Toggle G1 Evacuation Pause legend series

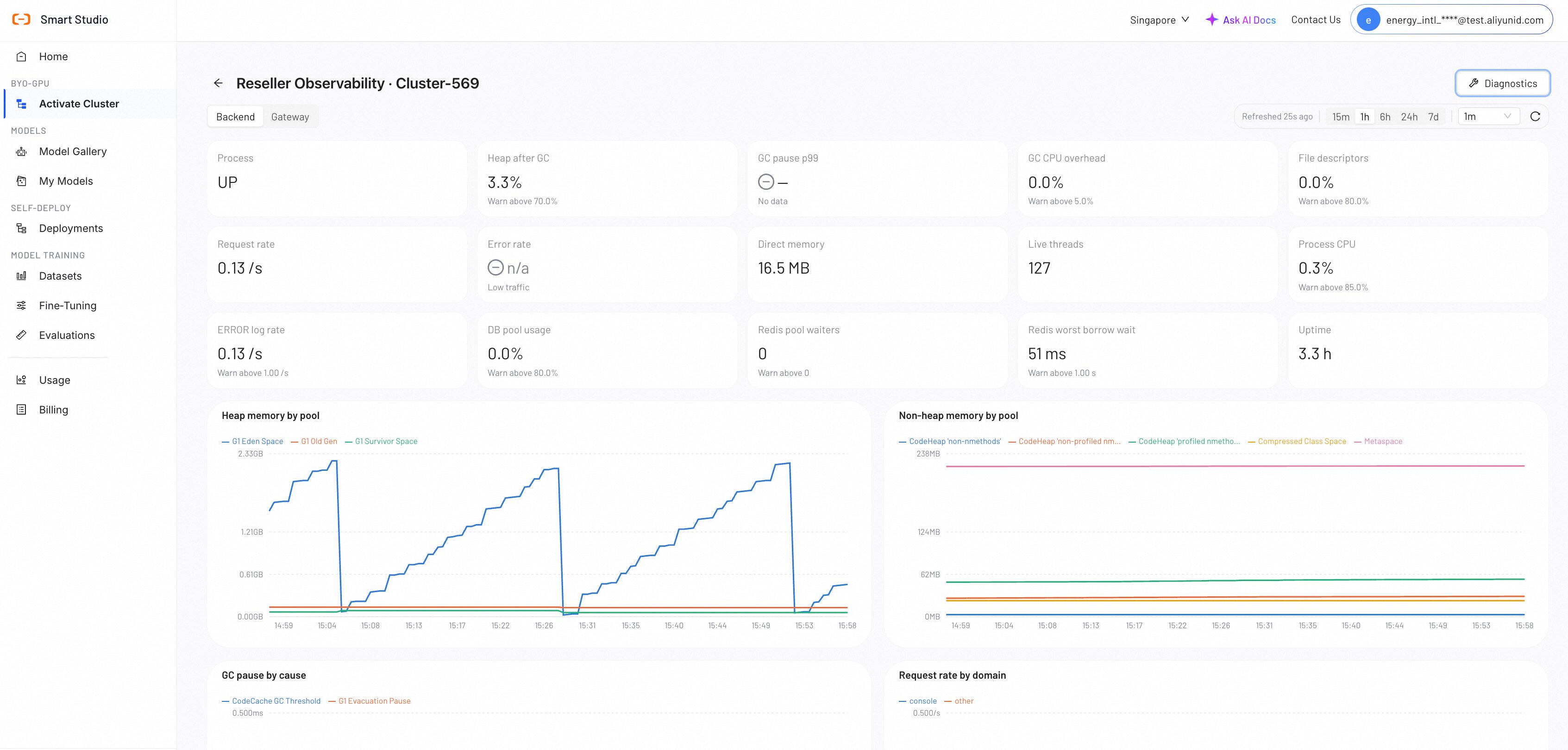click(x=370, y=701)
